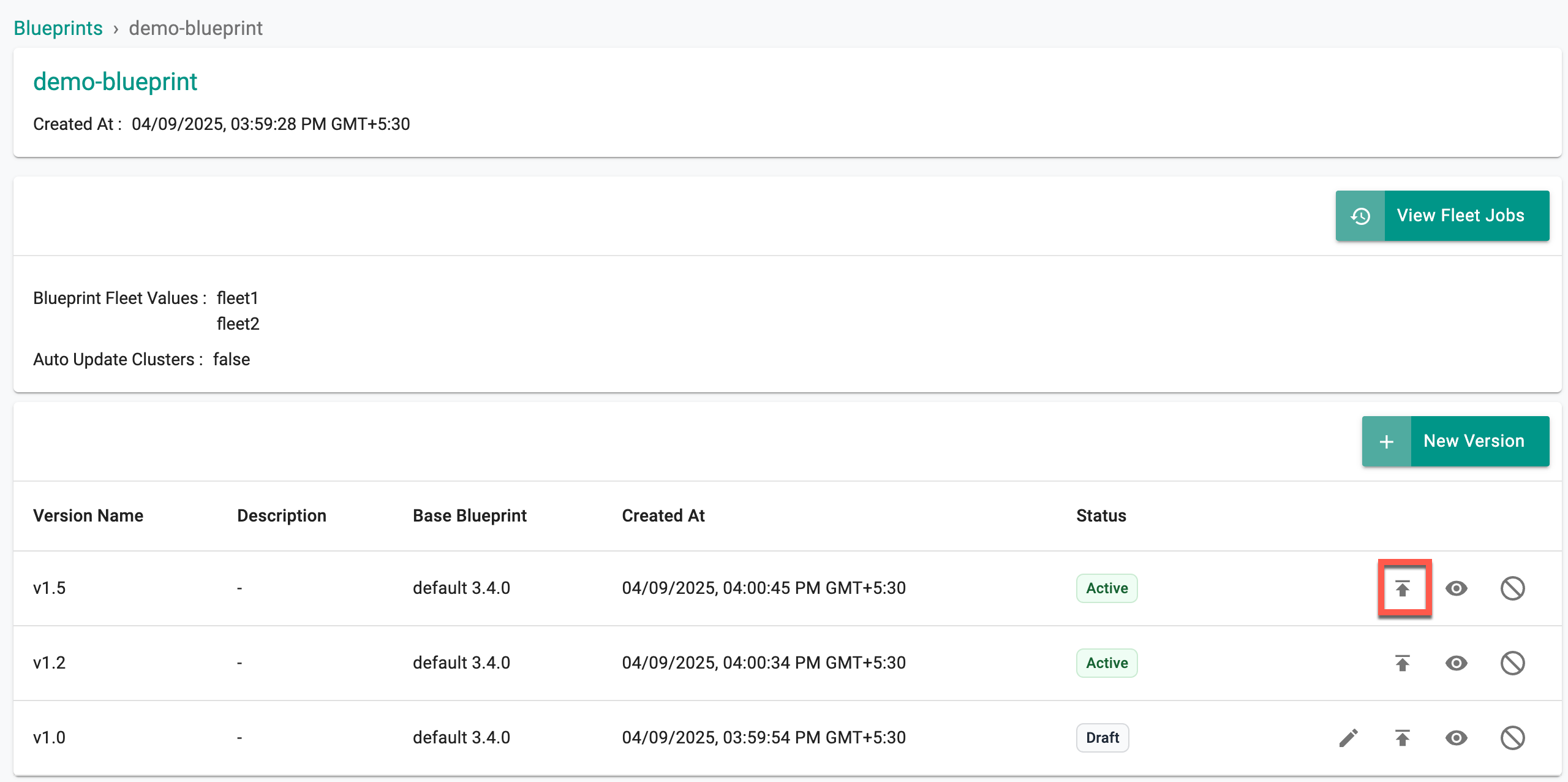View version v1.2 using the eye icon
The image size is (1568, 782).
[1457, 663]
